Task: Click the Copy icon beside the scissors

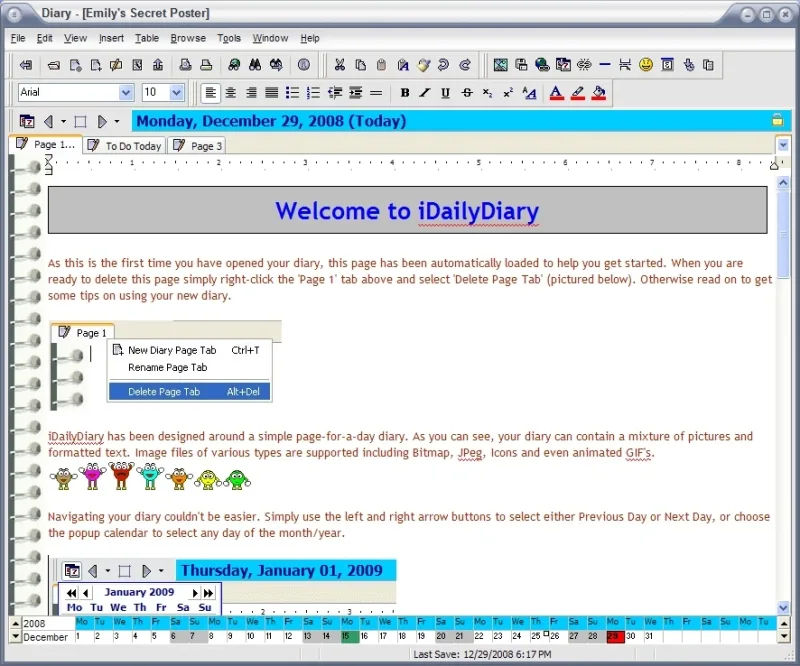Action: [361, 65]
